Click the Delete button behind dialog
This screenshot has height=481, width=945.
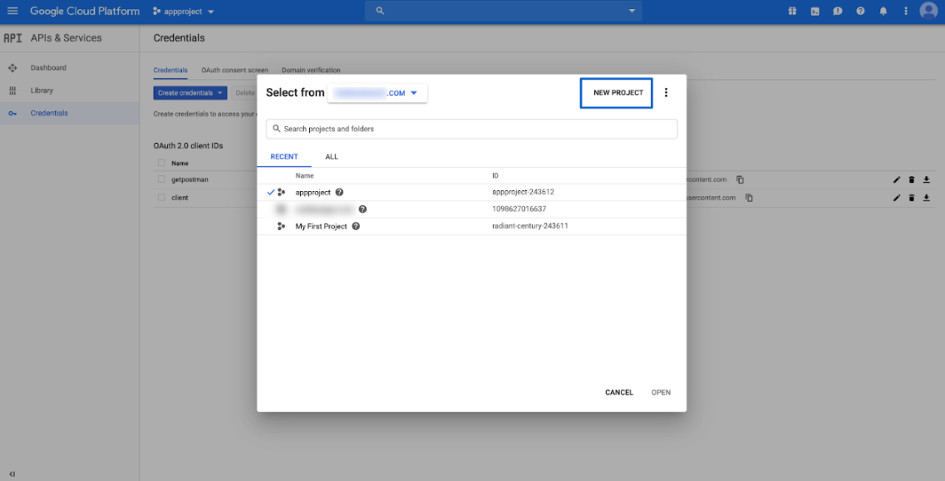coord(244,93)
